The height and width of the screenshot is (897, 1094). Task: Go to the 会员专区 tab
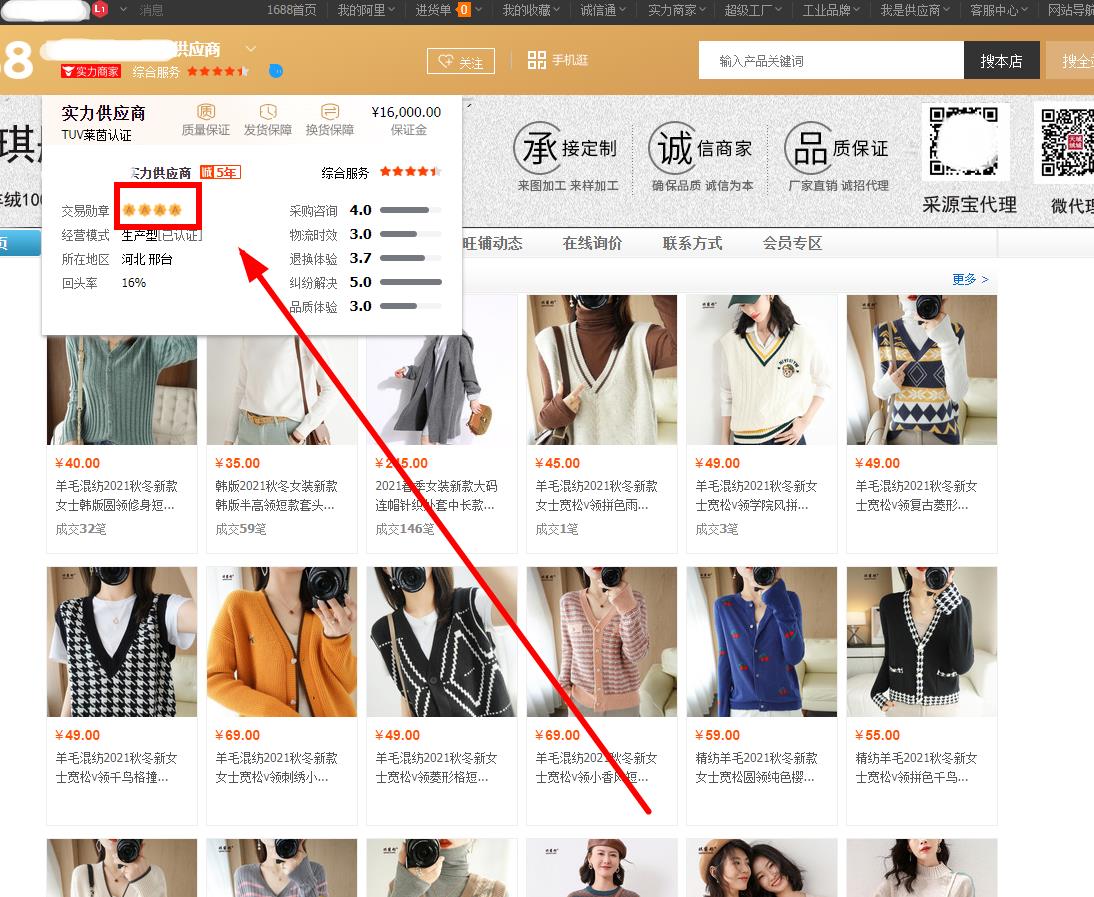click(792, 243)
